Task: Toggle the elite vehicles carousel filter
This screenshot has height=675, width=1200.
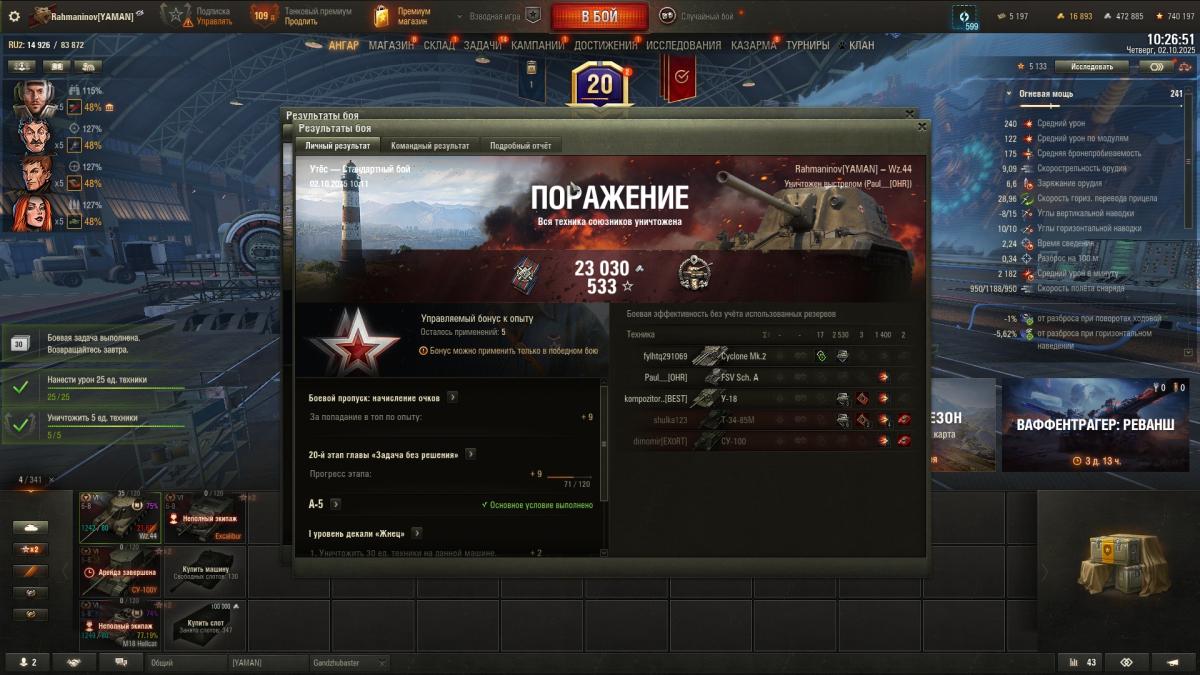Action: (30, 571)
